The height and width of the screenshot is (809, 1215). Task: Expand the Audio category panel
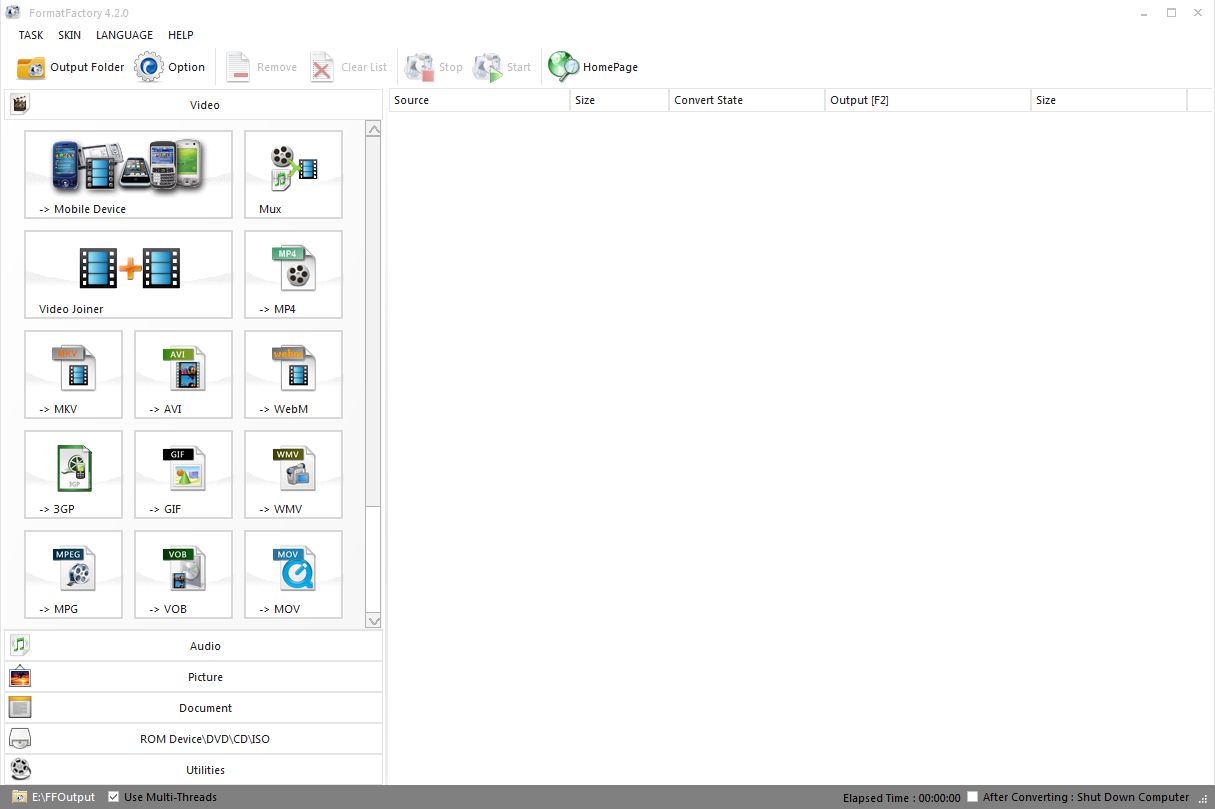click(x=193, y=646)
